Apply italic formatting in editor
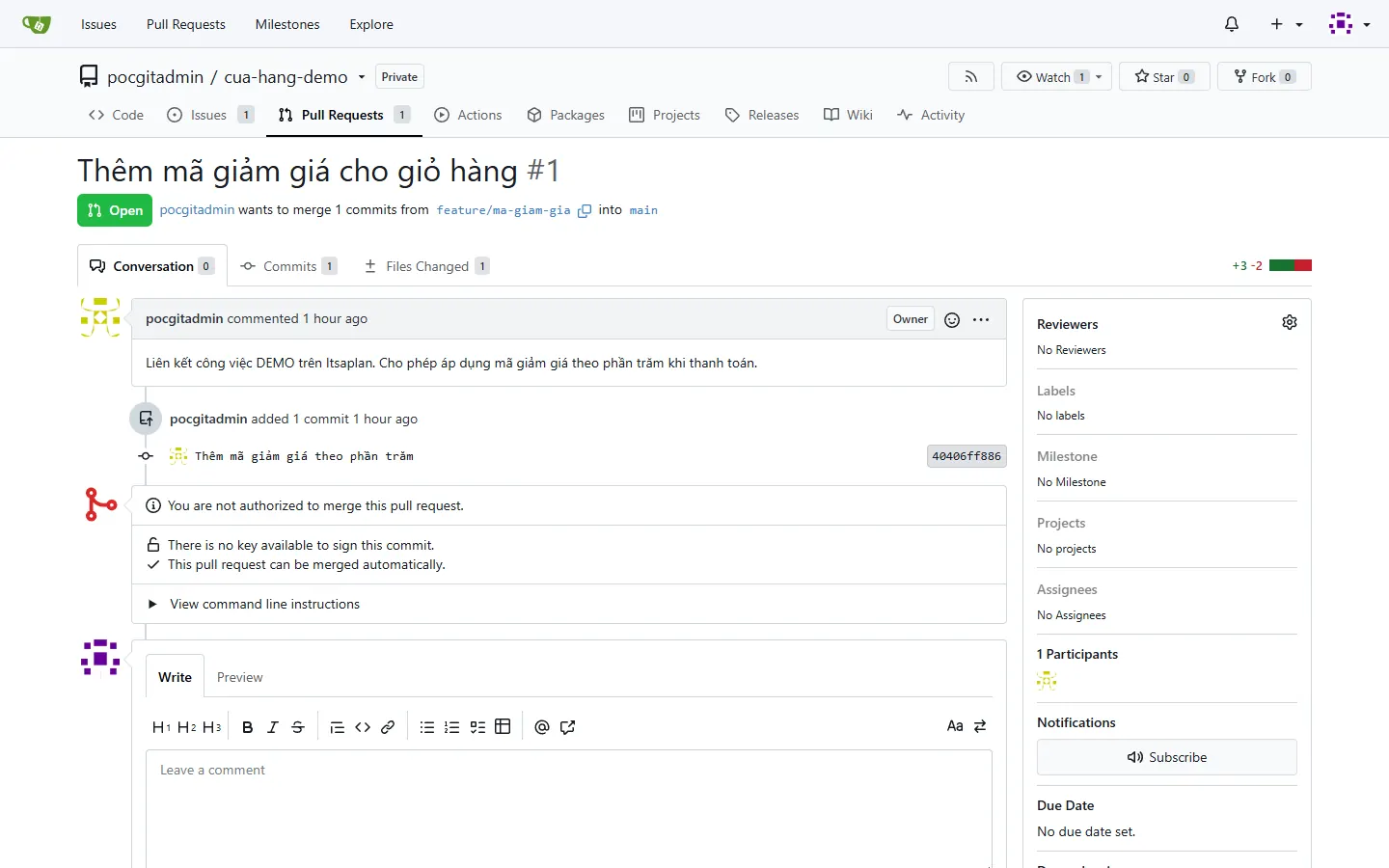 pyautogui.click(x=273, y=727)
